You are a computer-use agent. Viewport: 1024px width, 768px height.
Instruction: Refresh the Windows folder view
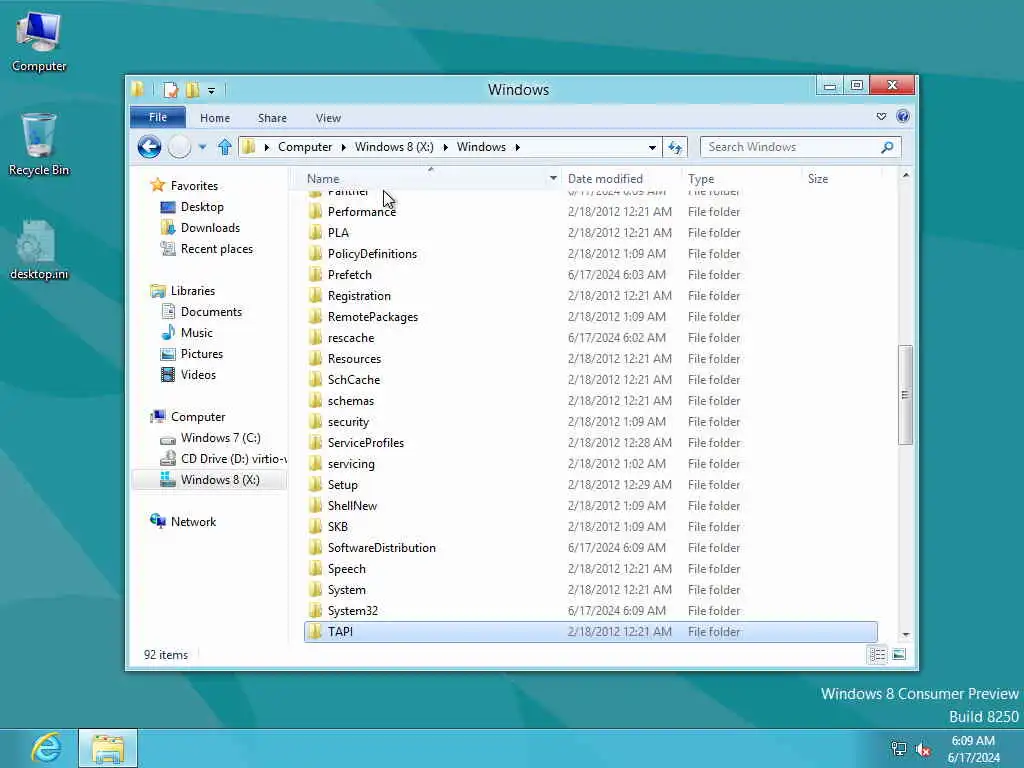point(675,147)
